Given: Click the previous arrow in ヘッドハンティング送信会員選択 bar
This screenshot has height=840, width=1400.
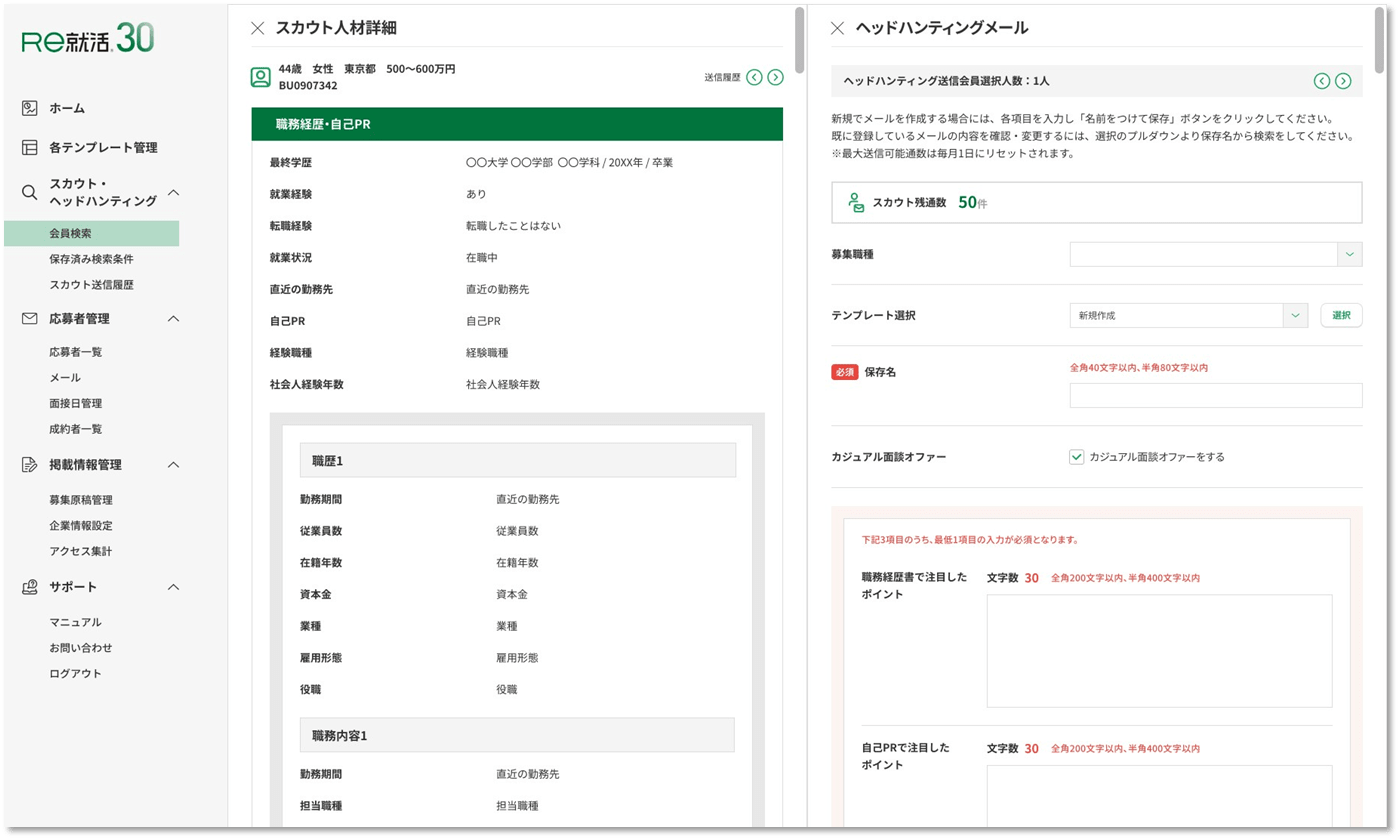Looking at the screenshot, I should pos(1324,80).
